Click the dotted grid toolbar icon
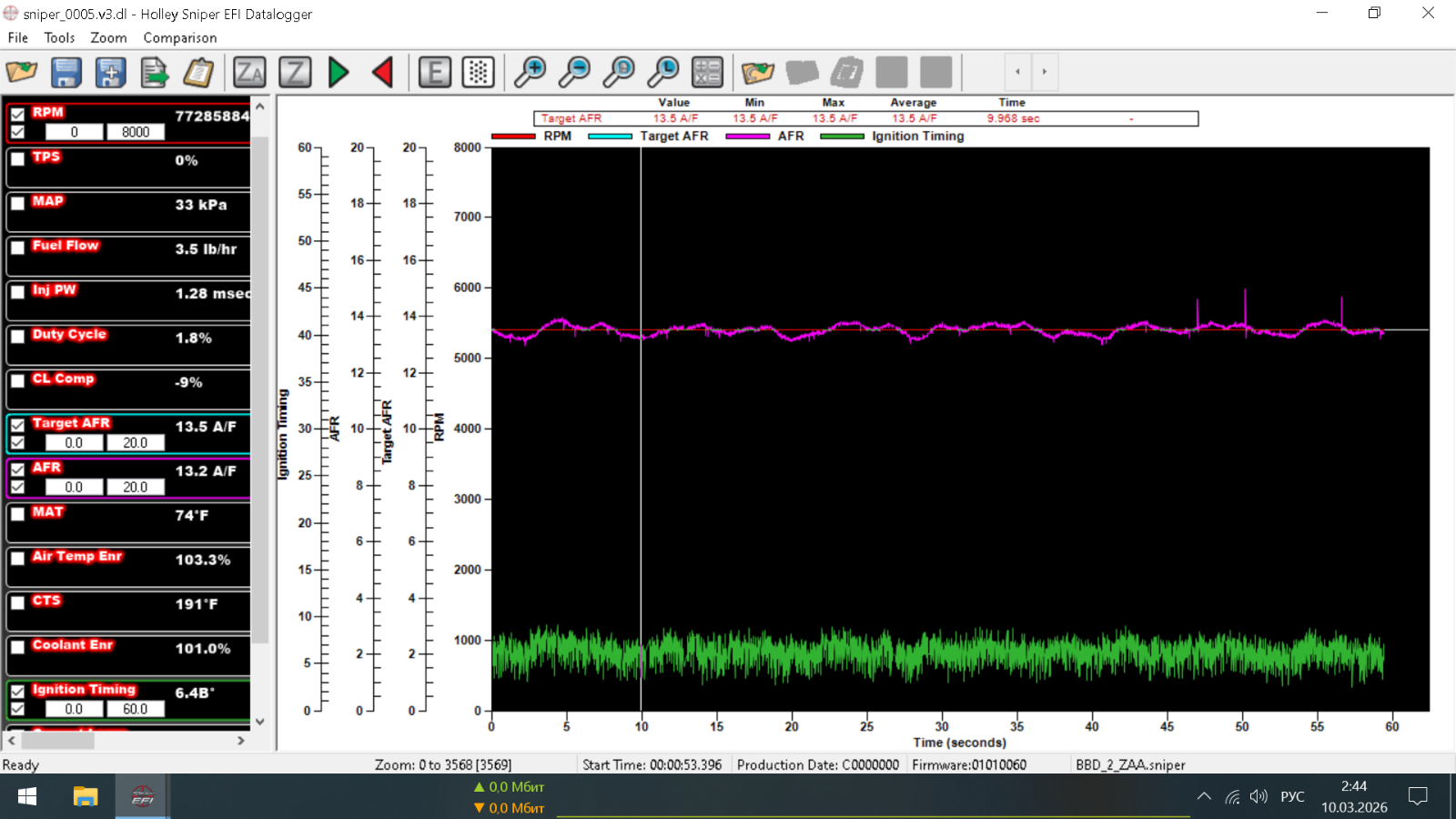 coord(479,72)
